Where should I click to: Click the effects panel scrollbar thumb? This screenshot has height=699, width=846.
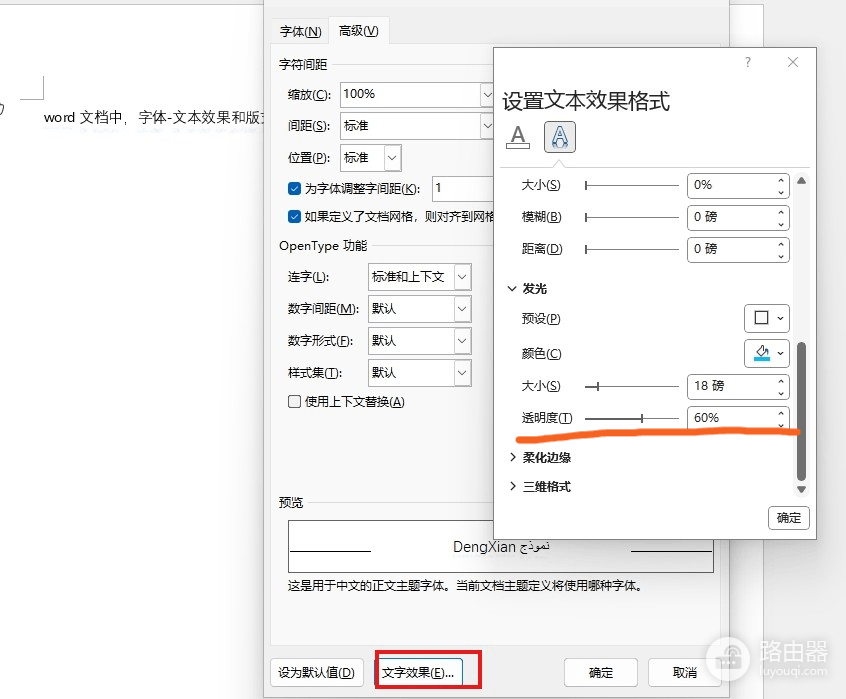click(801, 410)
